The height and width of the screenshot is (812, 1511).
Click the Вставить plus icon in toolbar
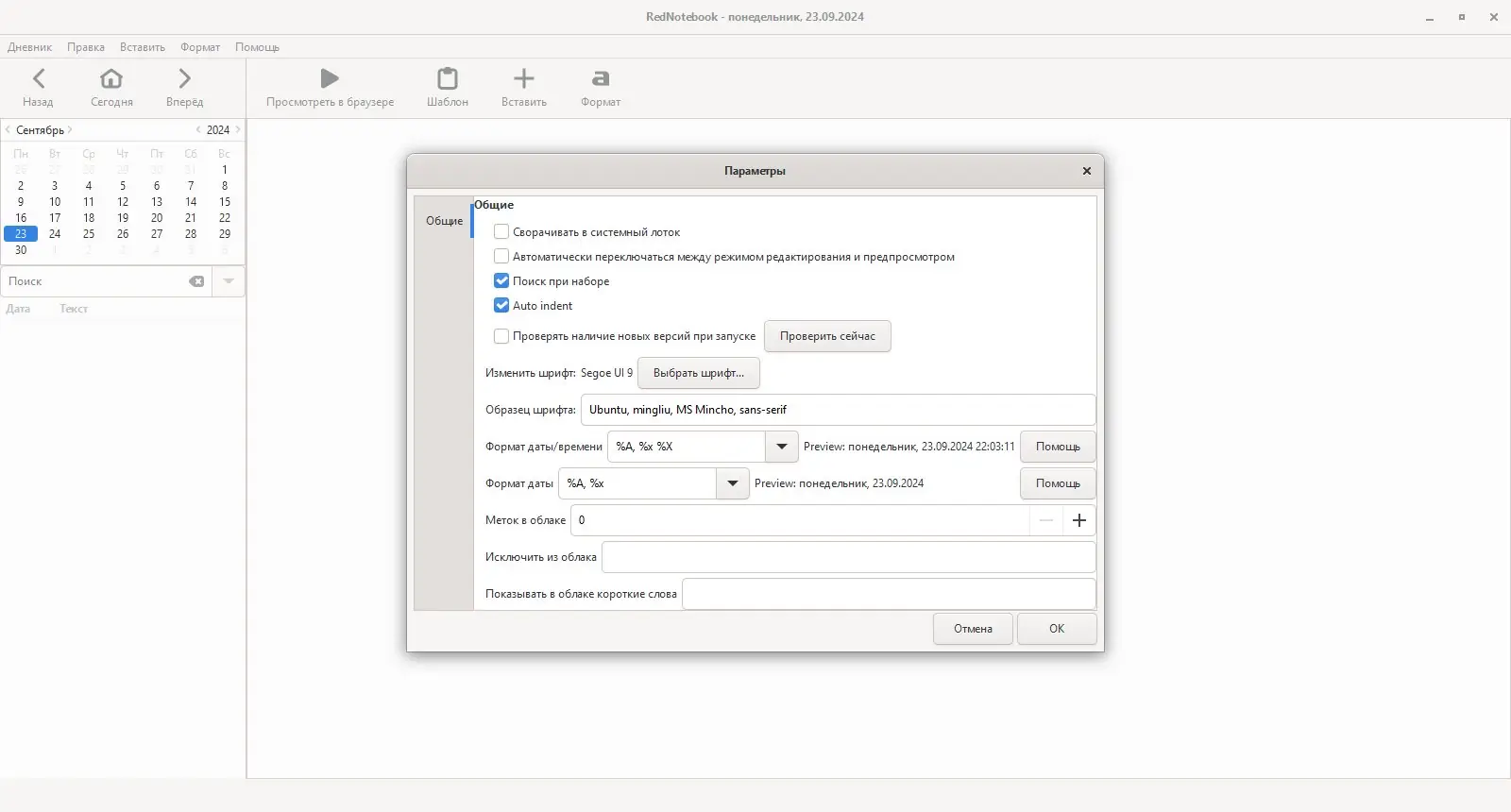524,78
